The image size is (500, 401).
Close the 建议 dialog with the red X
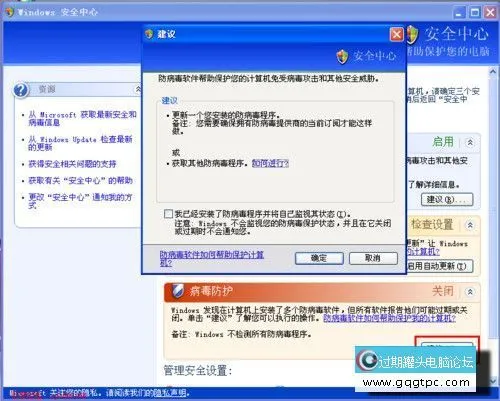point(396,34)
